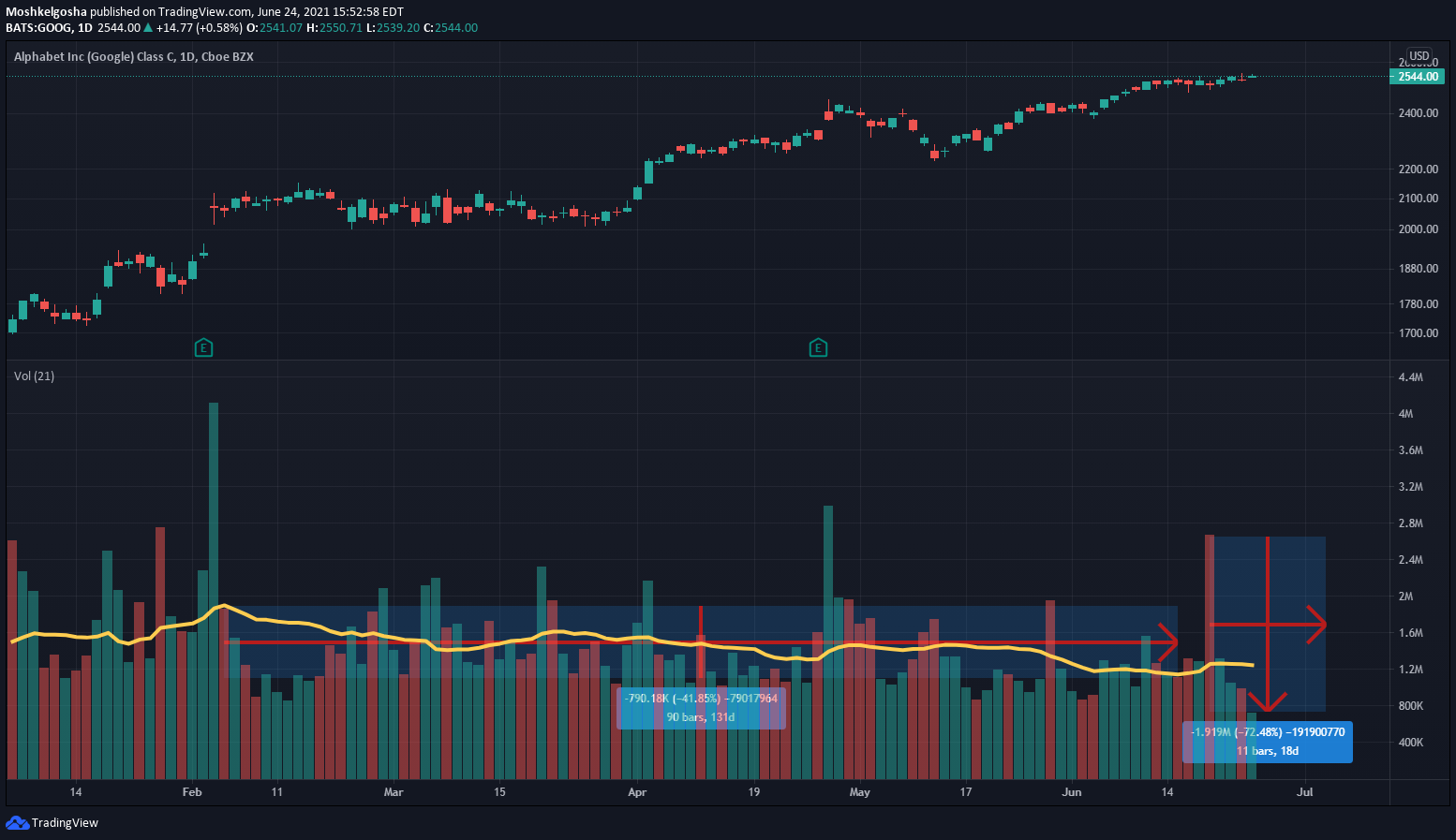
Task: Click the May label on time axis
Action: (x=859, y=792)
